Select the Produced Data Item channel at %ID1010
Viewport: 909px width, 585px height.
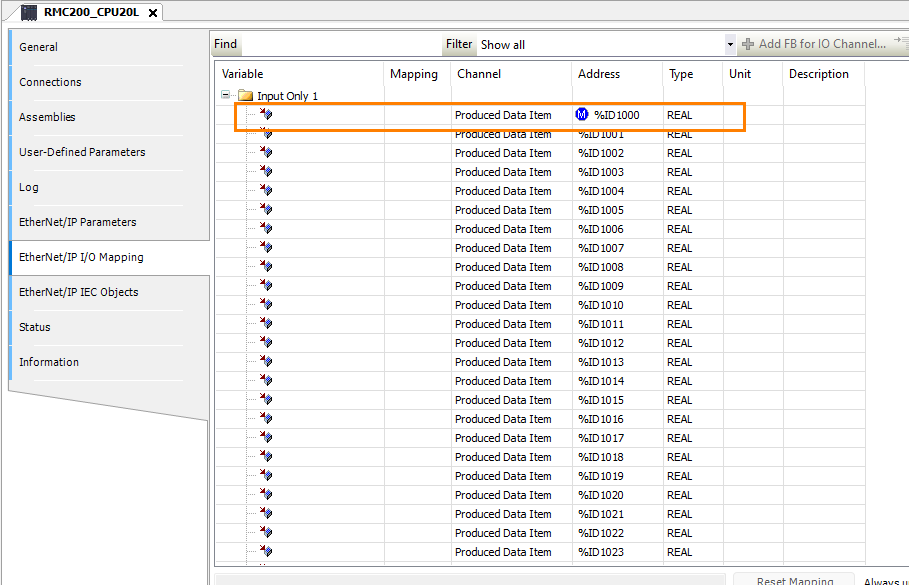click(x=503, y=305)
